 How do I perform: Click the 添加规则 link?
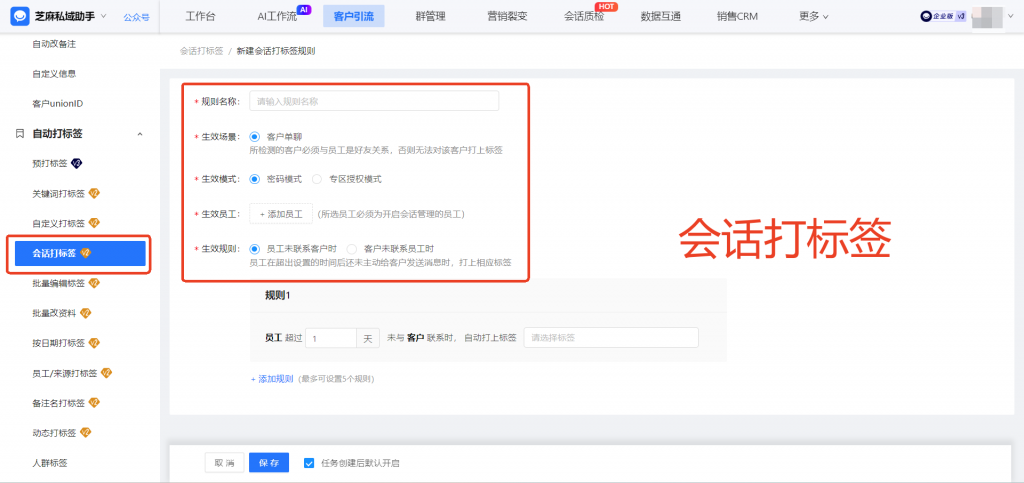click(272, 379)
